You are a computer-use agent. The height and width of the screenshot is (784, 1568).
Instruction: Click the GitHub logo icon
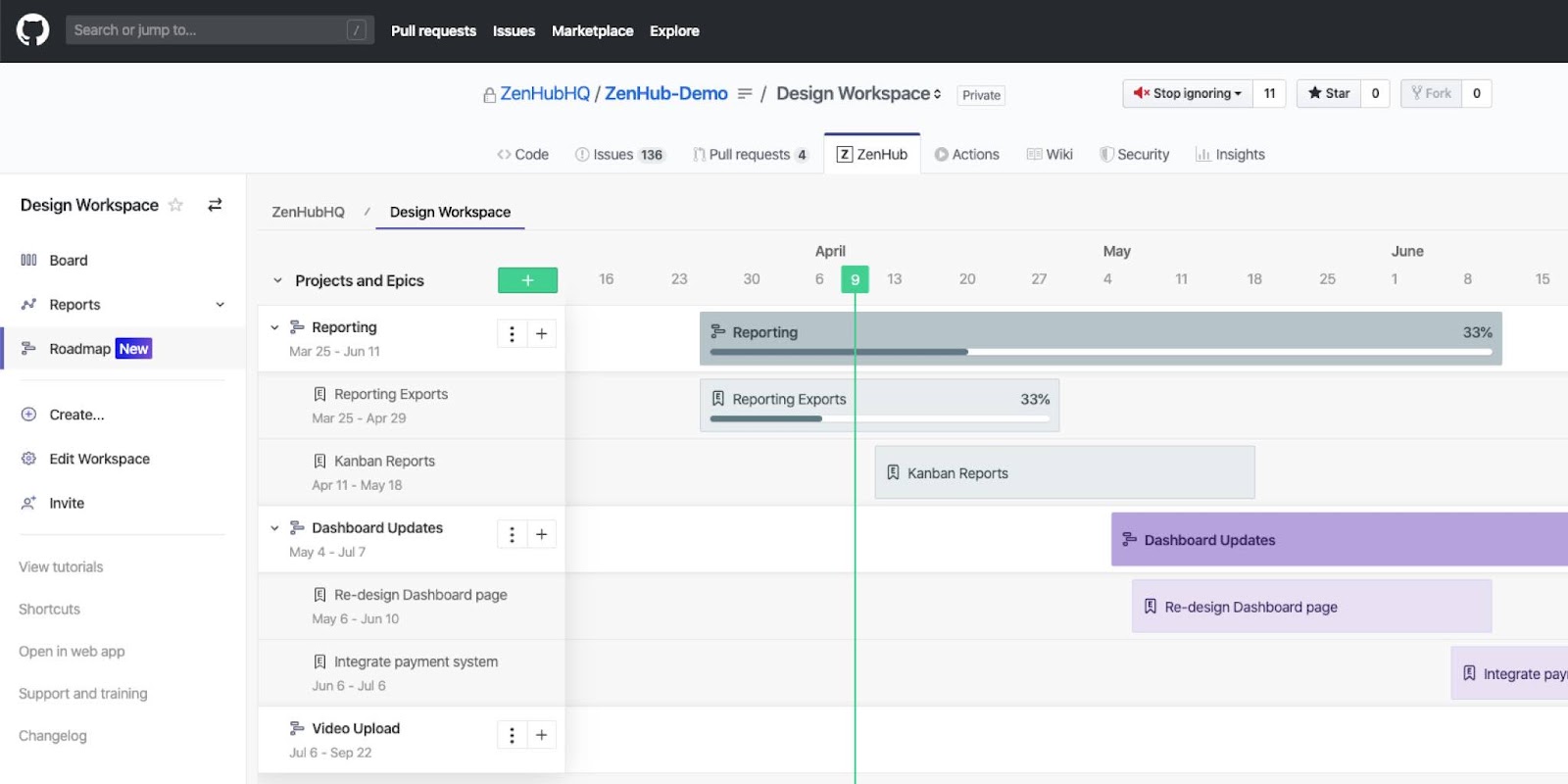point(32,30)
